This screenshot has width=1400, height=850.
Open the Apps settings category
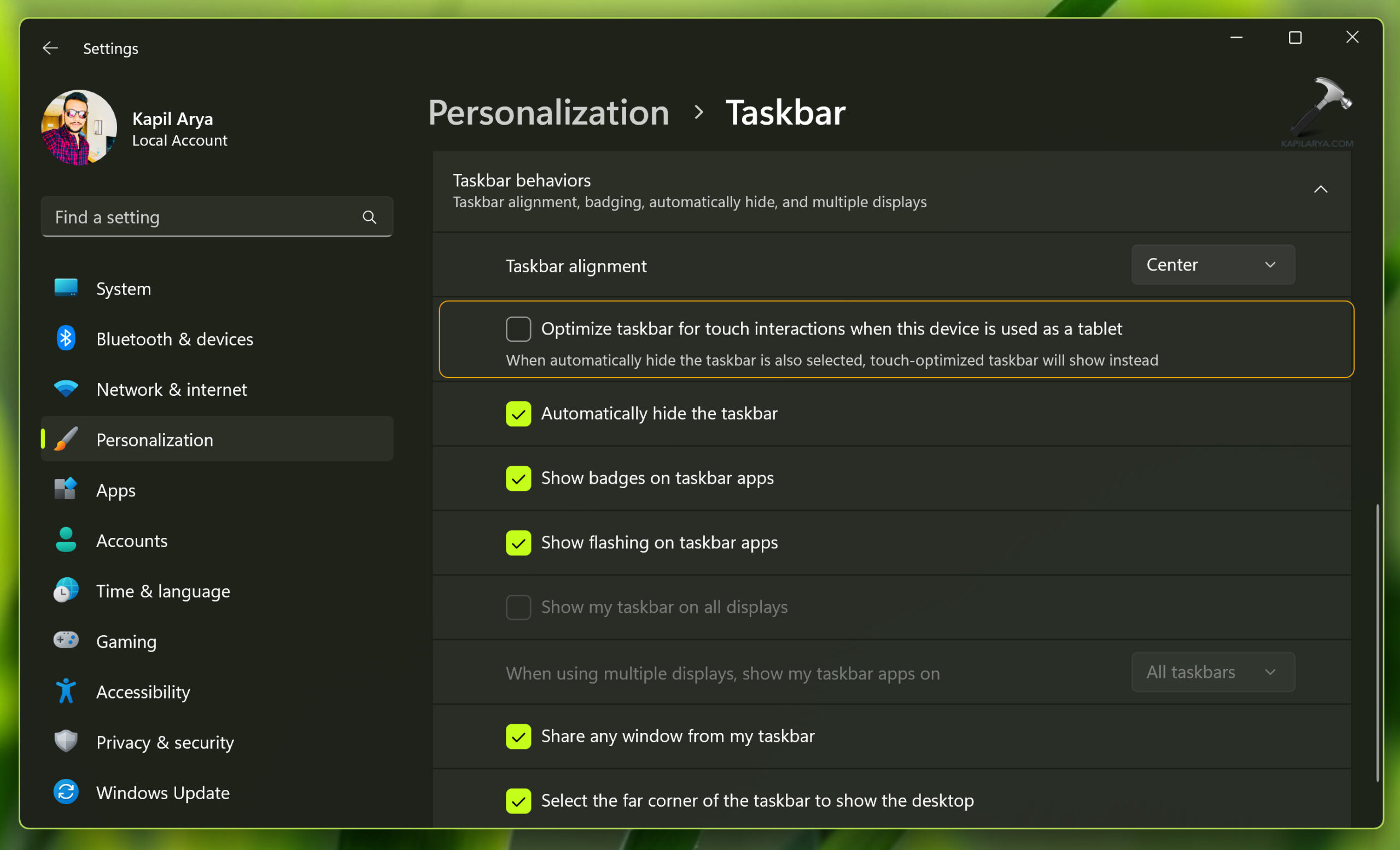[116, 490]
